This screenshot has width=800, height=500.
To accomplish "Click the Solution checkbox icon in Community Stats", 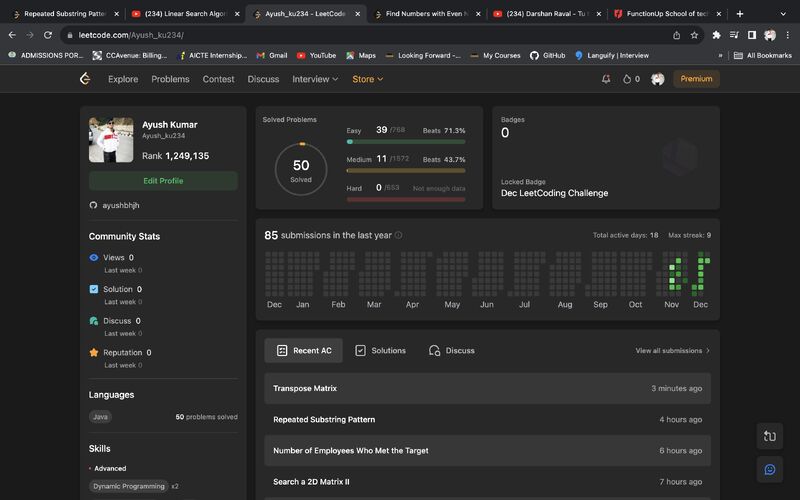I will 94,289.
